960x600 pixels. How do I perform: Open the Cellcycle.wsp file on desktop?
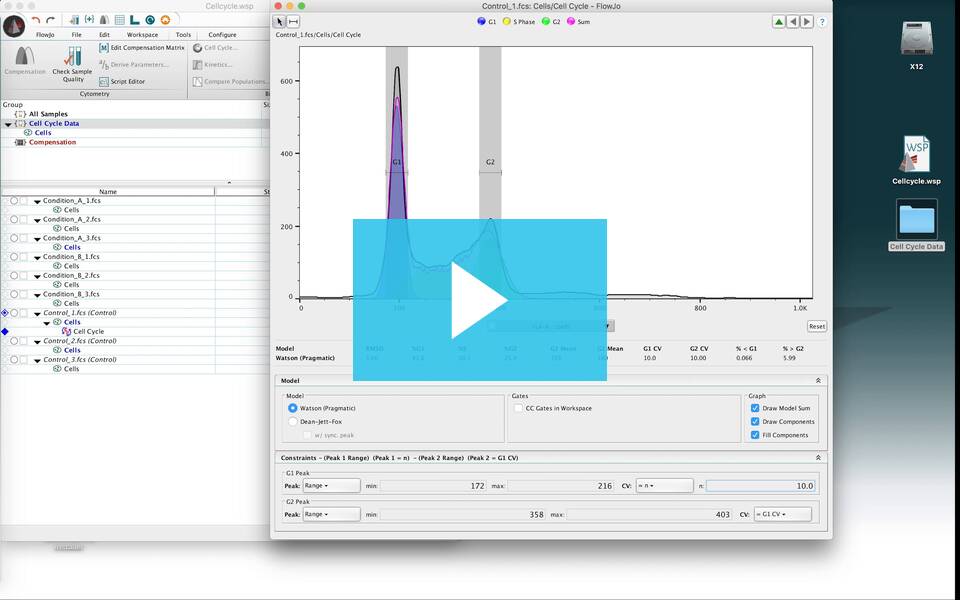[917, 154]
